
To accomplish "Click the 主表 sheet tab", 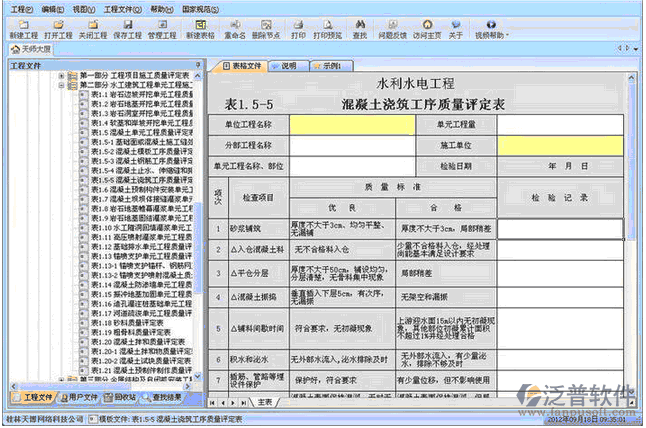I will (263, 401).
